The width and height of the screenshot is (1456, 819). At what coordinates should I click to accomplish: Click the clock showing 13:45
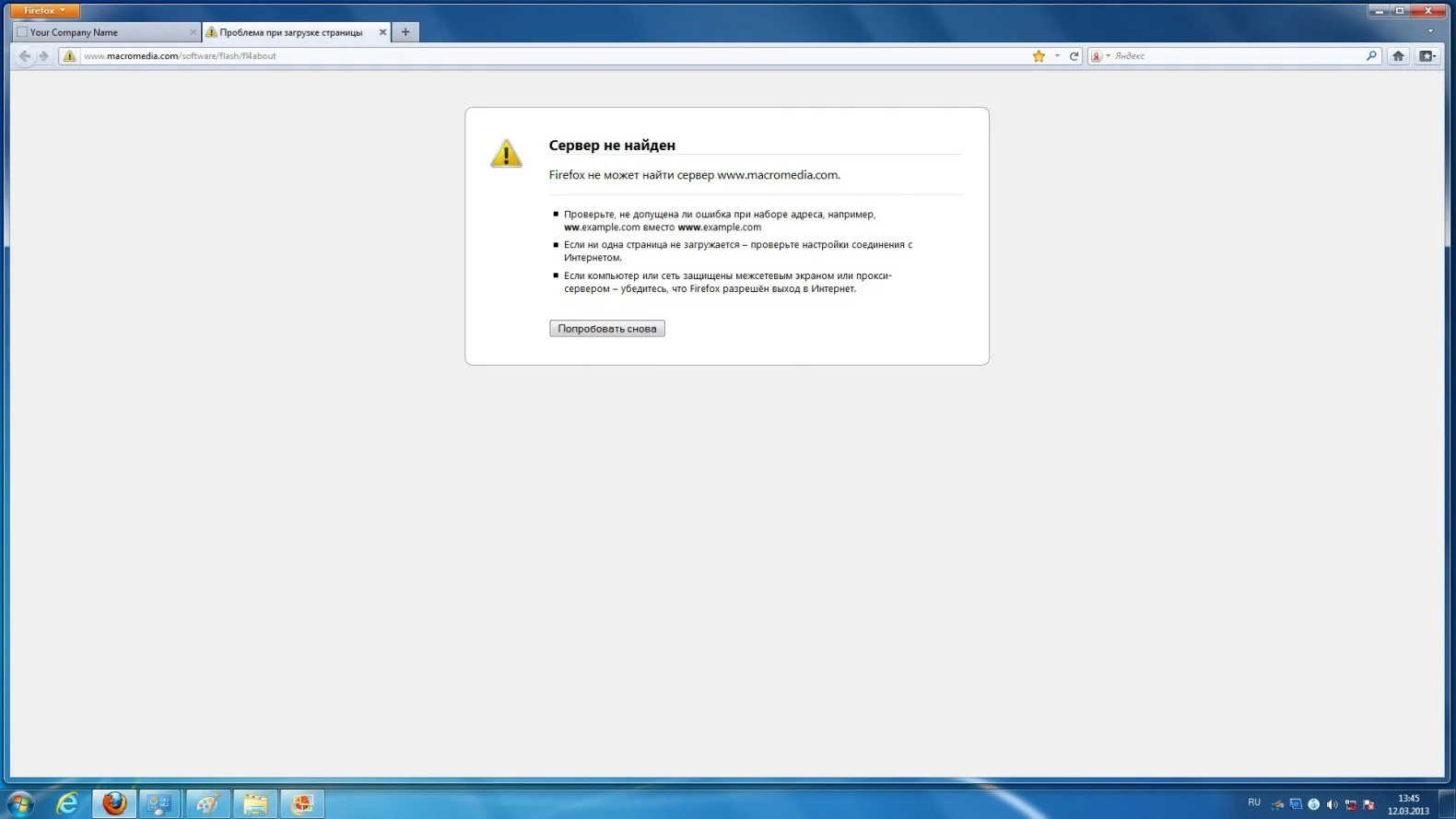[x=1409, y=804]
